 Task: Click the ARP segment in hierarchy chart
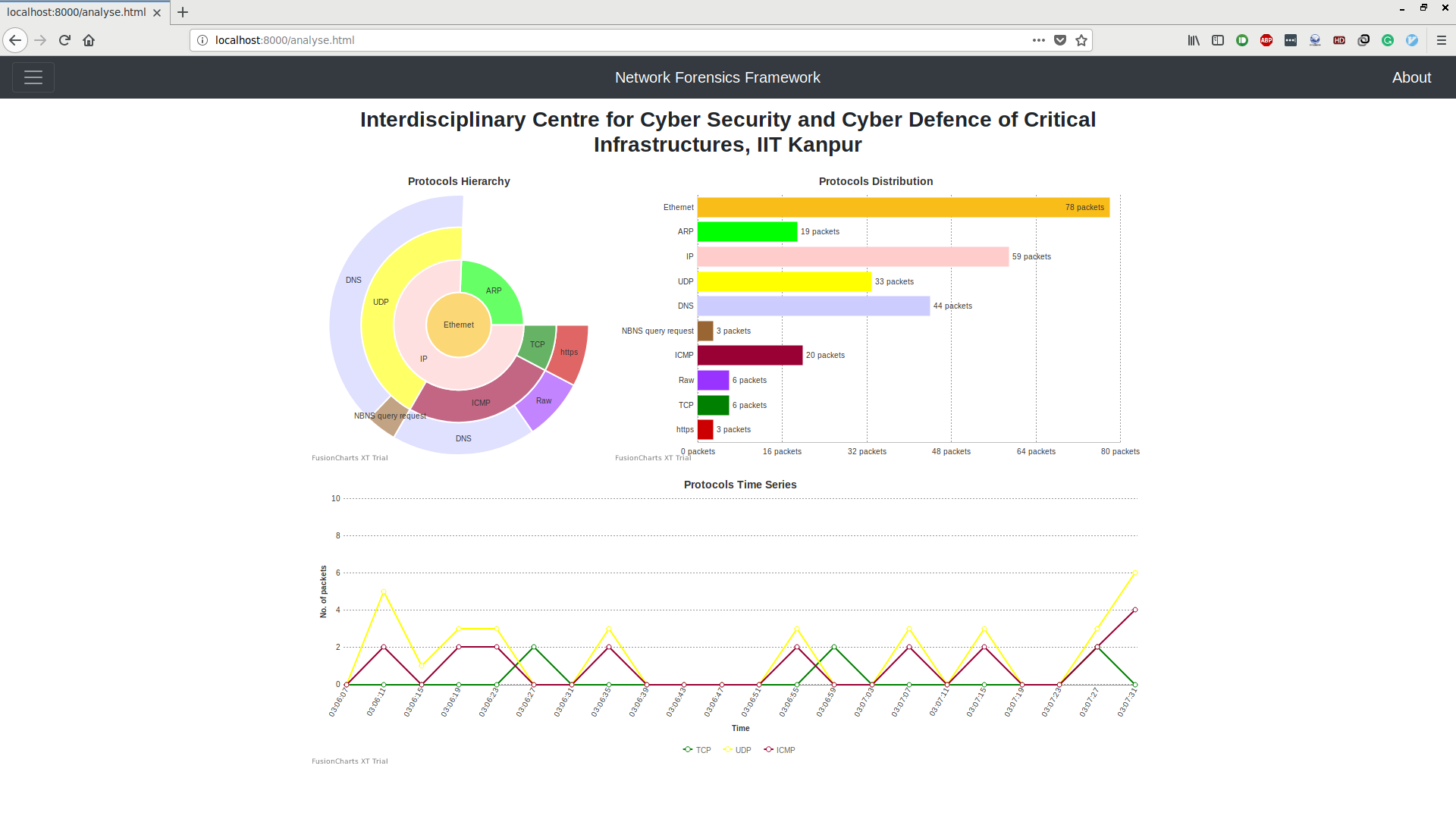coord(493,291)
